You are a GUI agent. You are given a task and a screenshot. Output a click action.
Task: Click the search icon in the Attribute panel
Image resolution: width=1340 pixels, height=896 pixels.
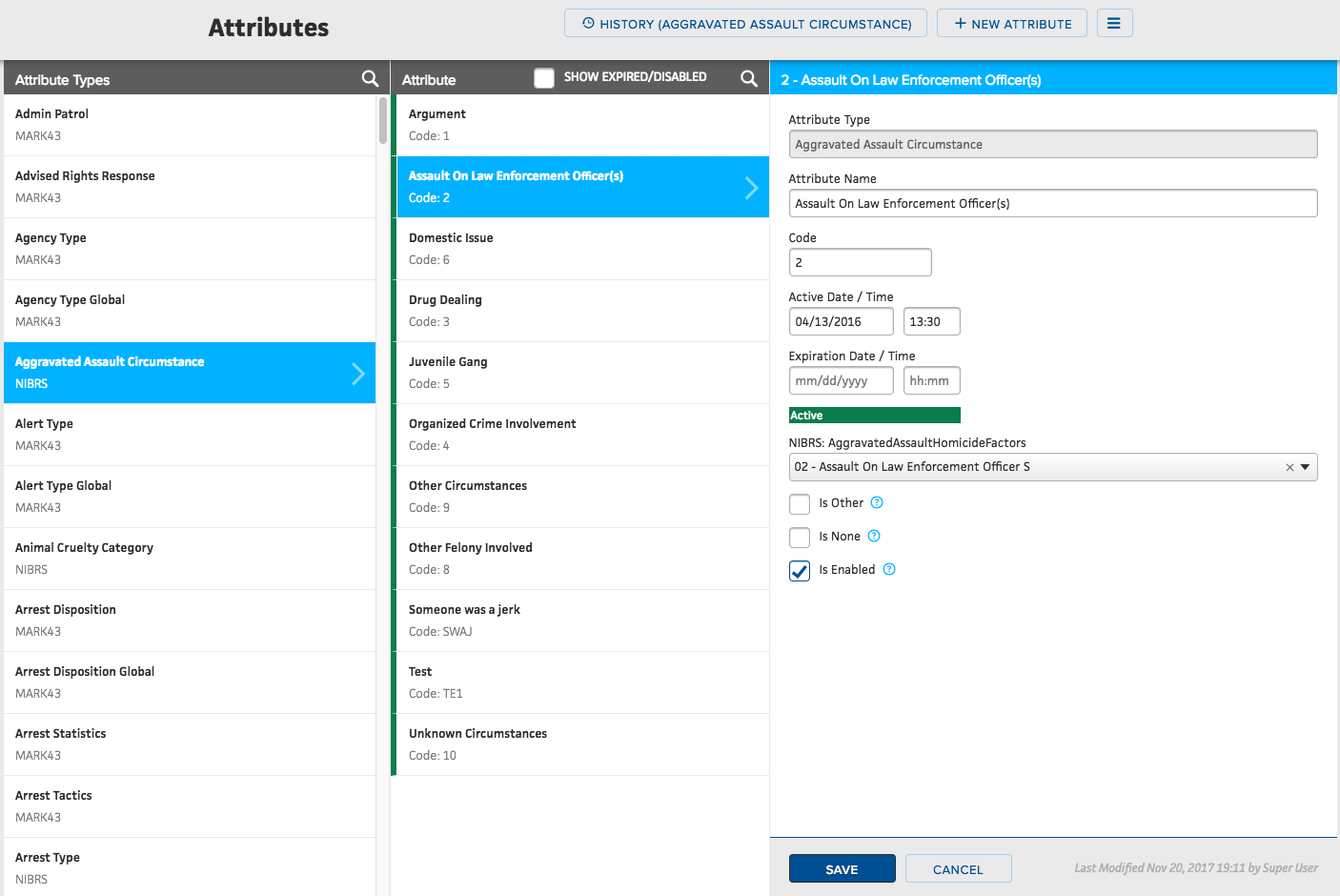(x=748, y=78)
